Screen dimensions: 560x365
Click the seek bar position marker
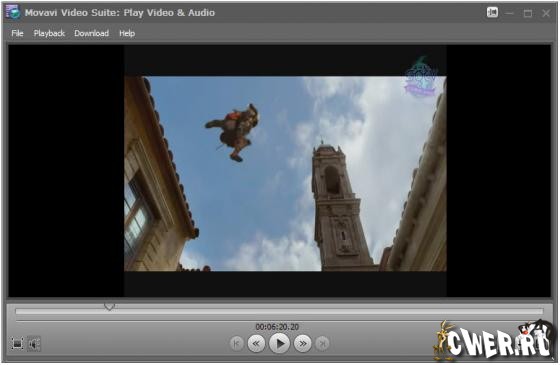(x=109, y=306)
